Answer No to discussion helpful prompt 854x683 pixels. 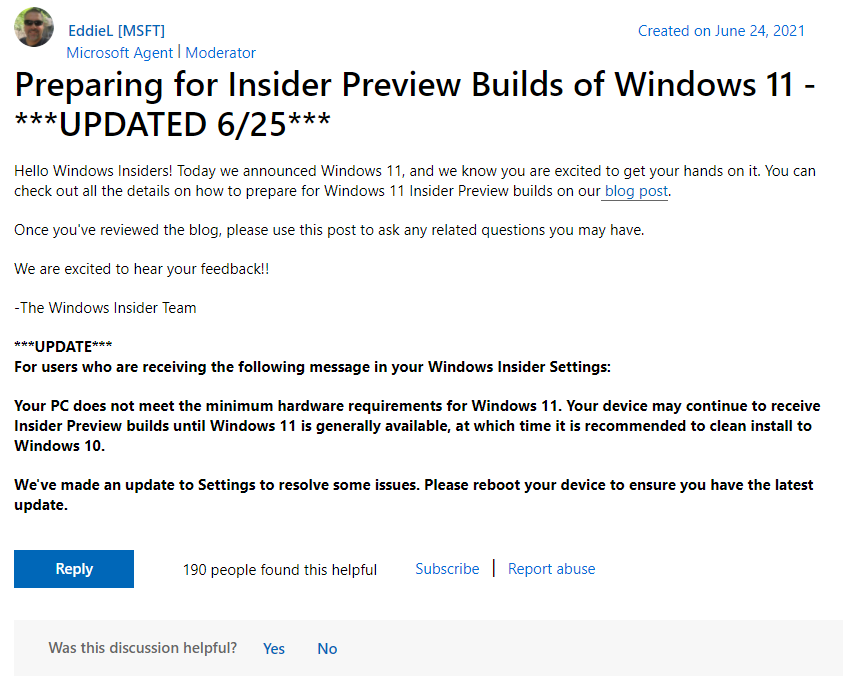pyautogui.click(x=327, y=648)
